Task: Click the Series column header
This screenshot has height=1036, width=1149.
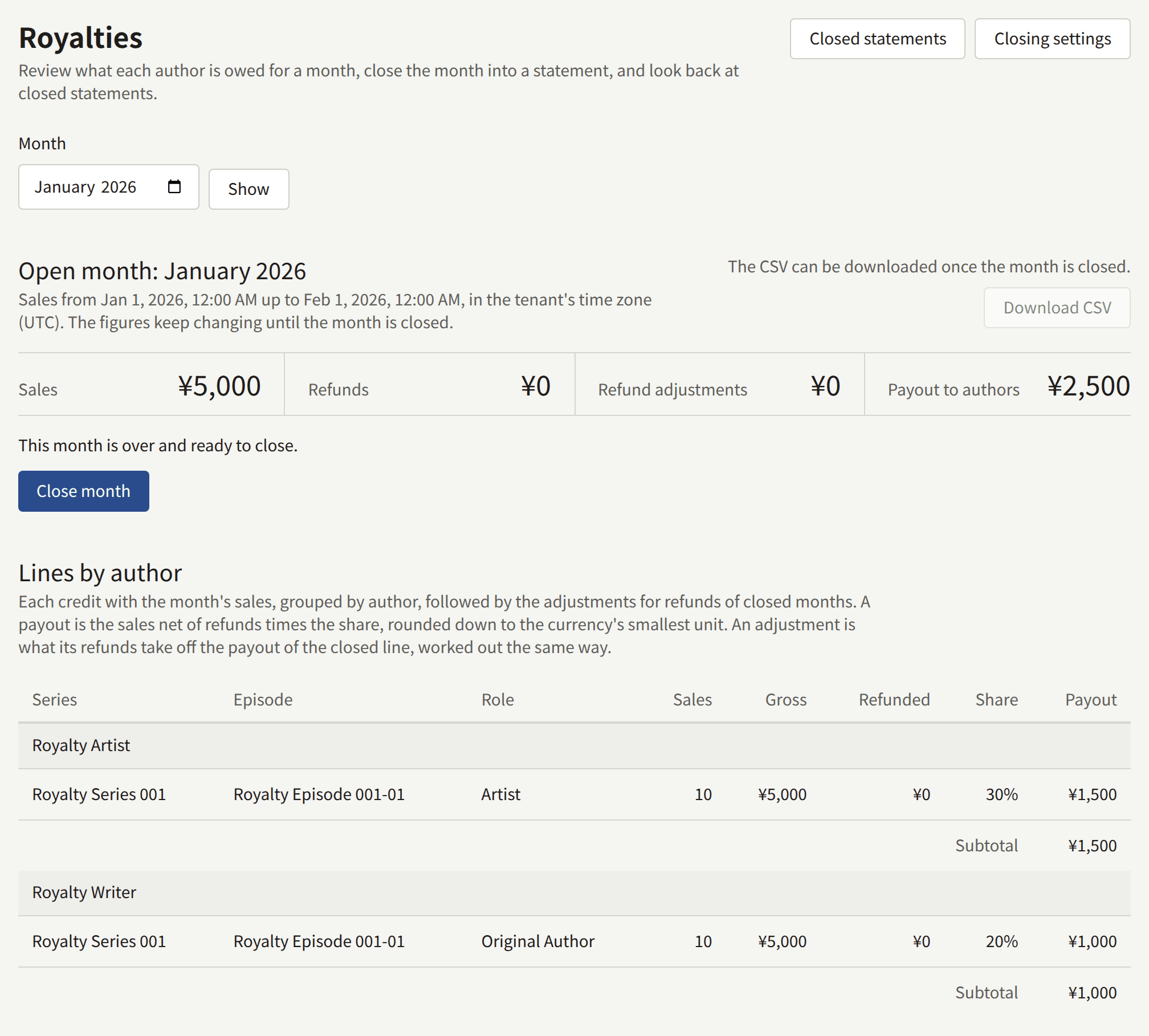Action: [55, 700]
